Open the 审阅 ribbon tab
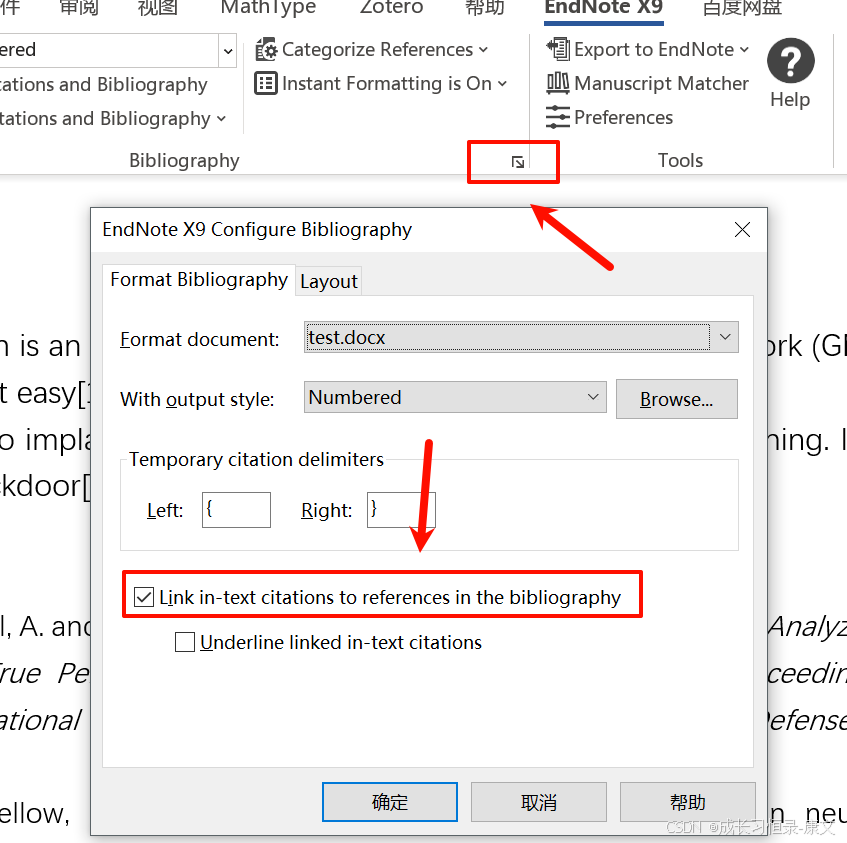This screenshot has height=843, width=847. click(x=78, y=7)
